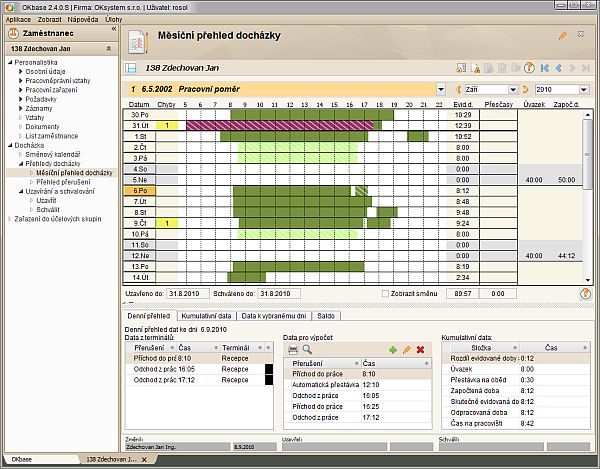Click the purple hatched bar in 31.Út row
This screenshot has height=469, width=600.
280,125
